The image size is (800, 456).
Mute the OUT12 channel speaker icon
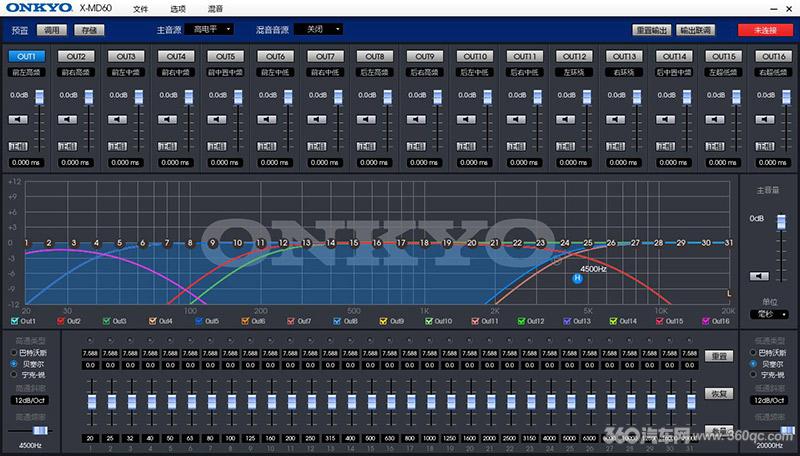coord(565,119)
